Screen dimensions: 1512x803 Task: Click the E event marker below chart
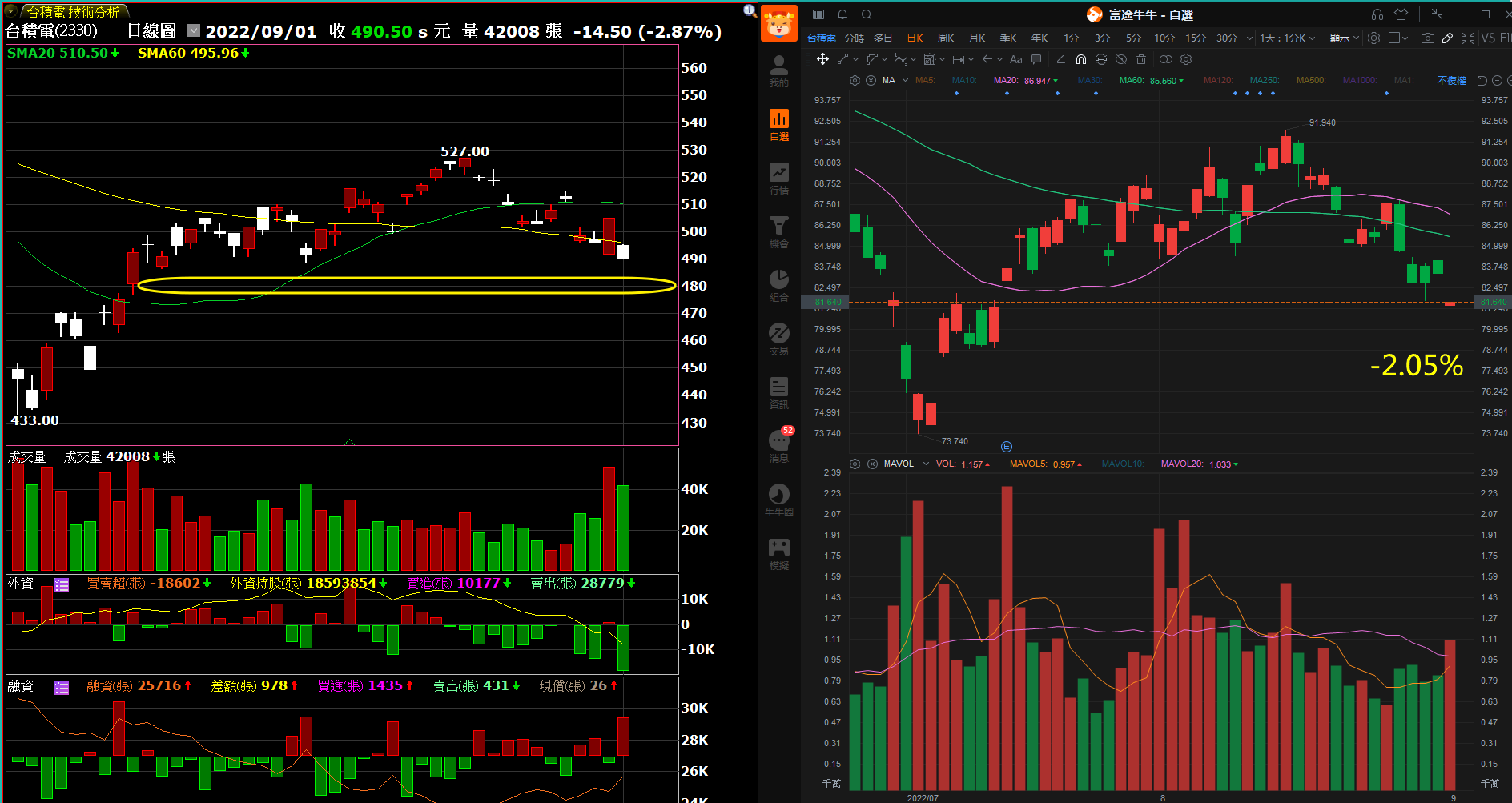[x=1007, y=447]
